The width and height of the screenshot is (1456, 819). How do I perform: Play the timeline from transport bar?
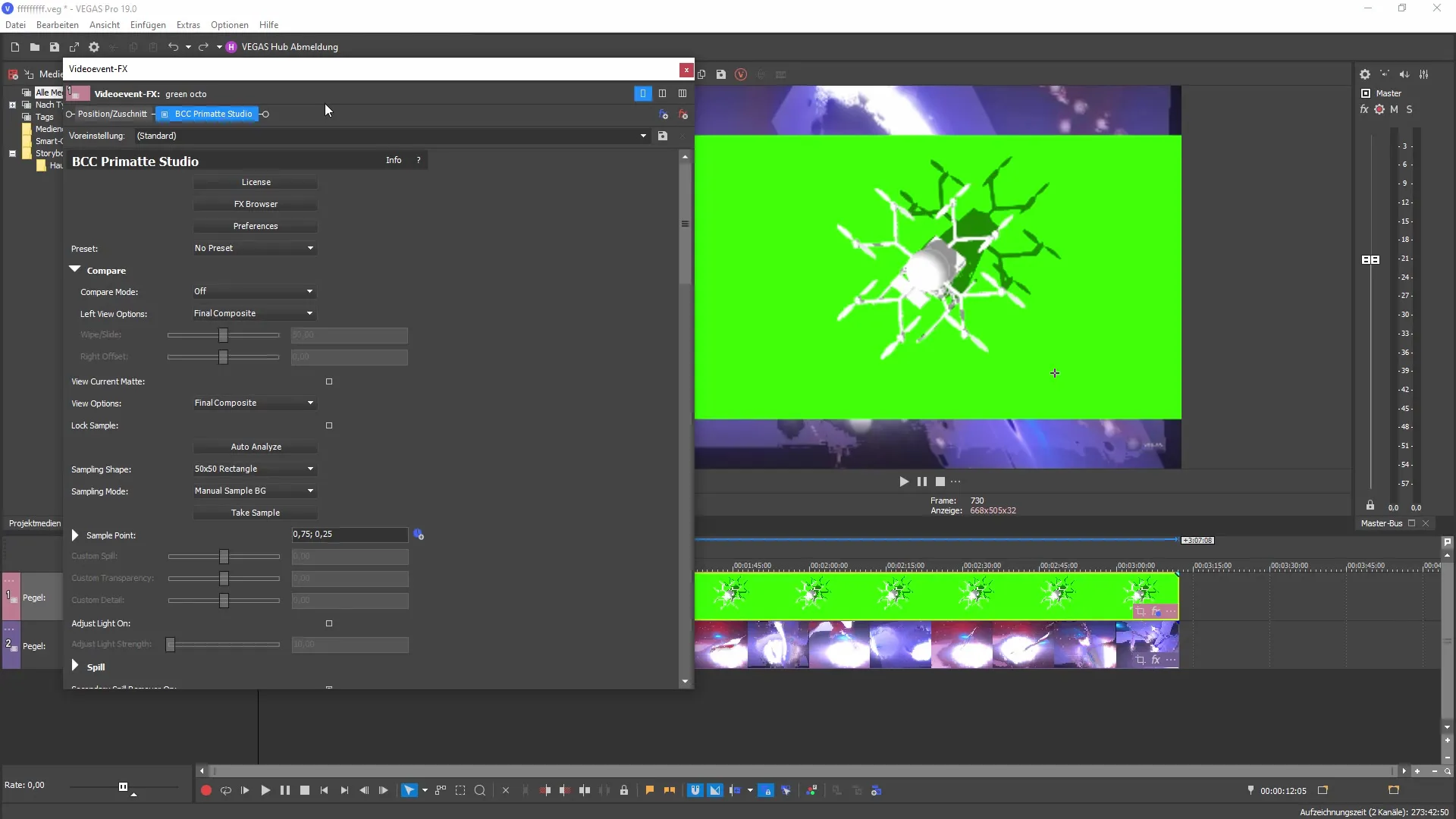tap(265, 790)
